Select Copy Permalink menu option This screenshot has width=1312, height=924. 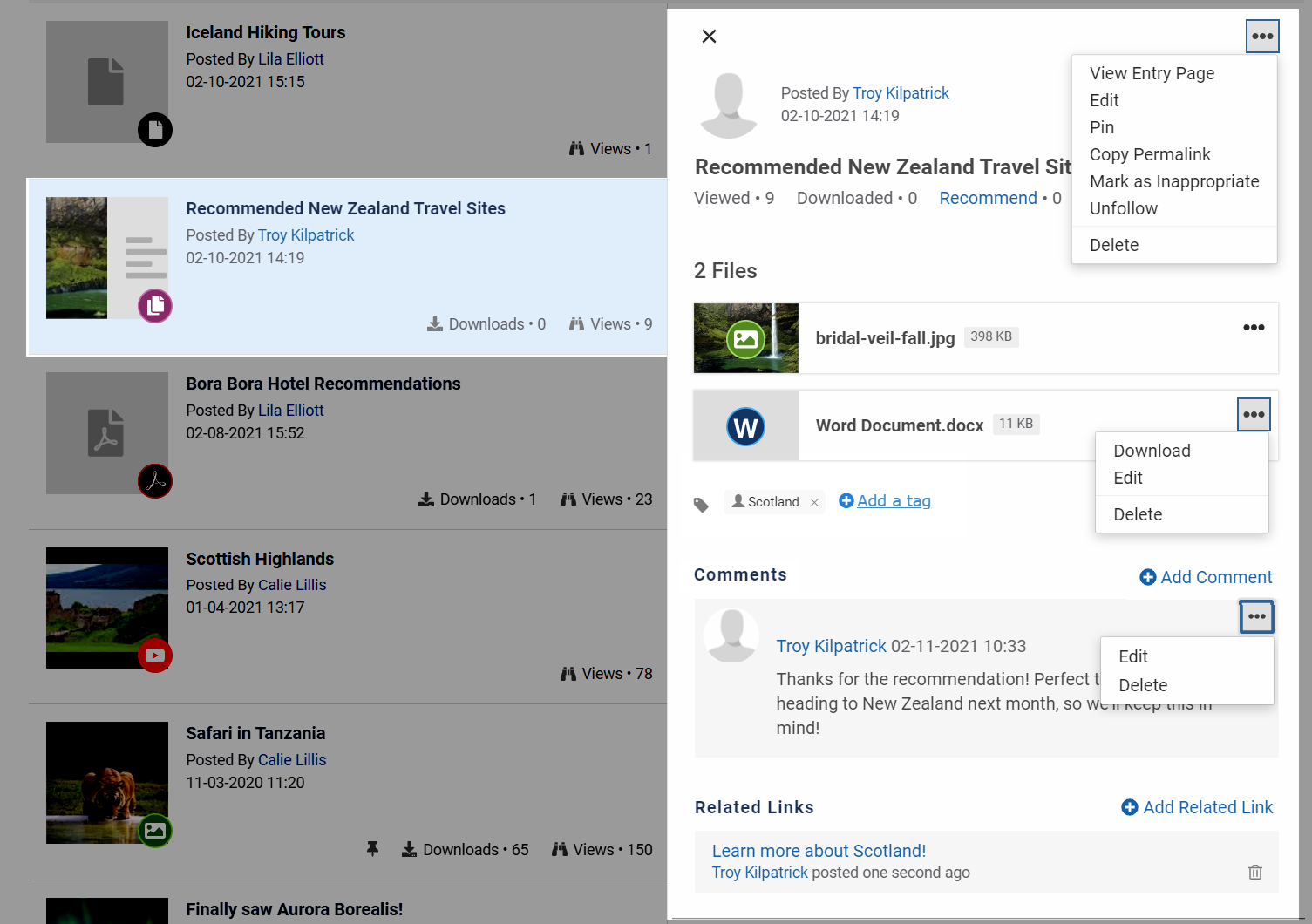tap(1150, 154)
